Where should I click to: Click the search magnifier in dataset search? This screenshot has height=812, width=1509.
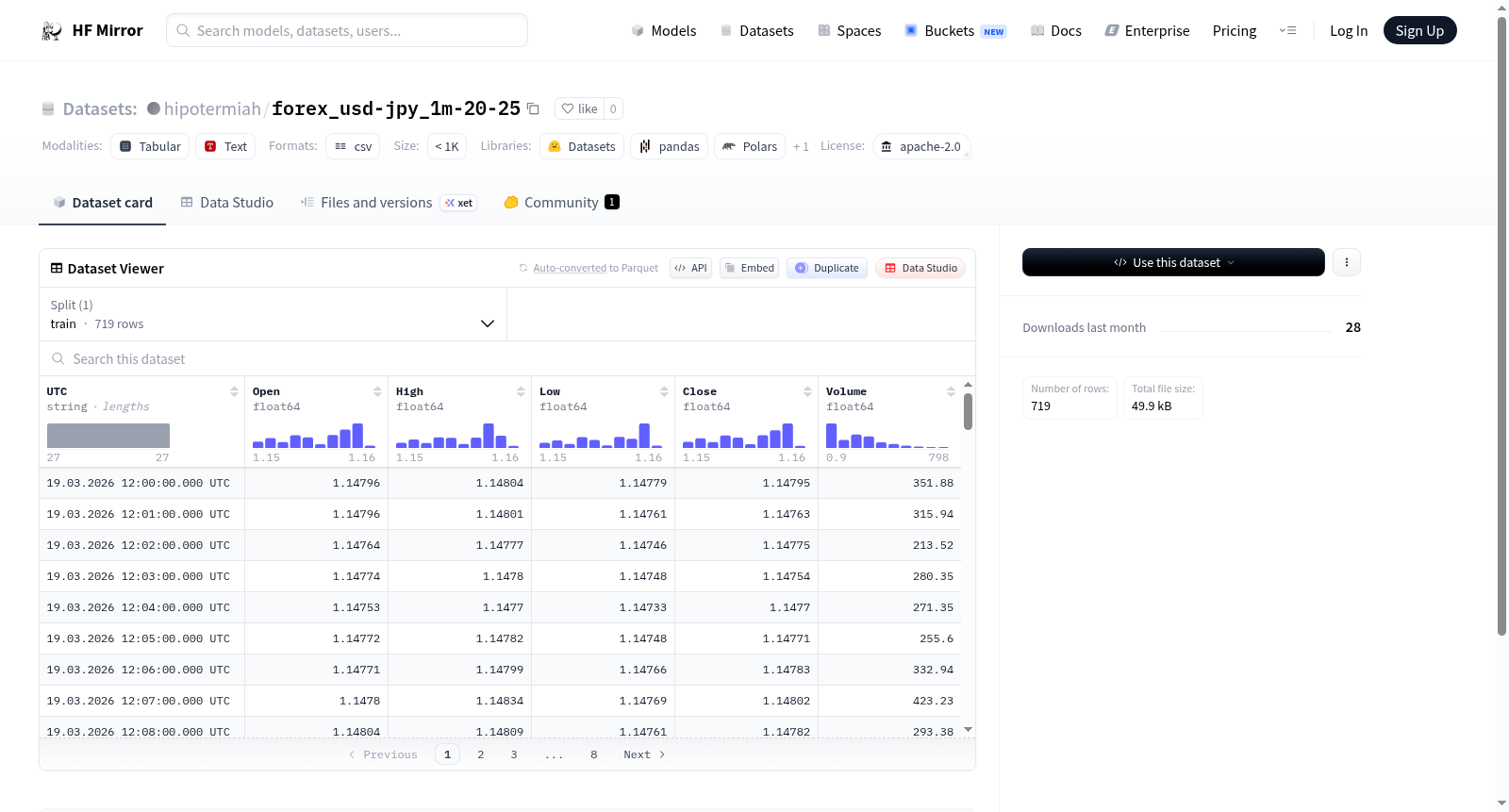(58, 358)
